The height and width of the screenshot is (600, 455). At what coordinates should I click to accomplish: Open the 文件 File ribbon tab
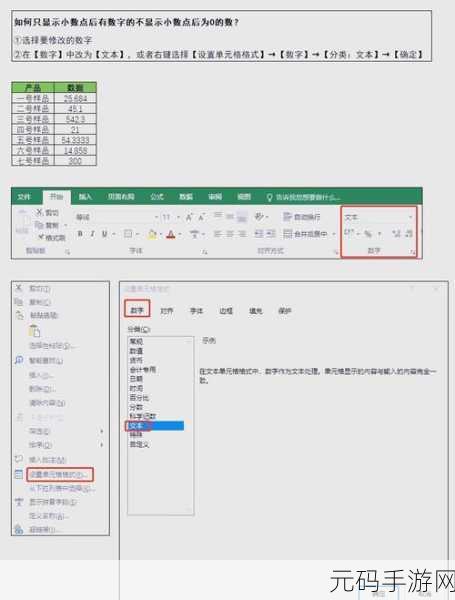[24, 197]
